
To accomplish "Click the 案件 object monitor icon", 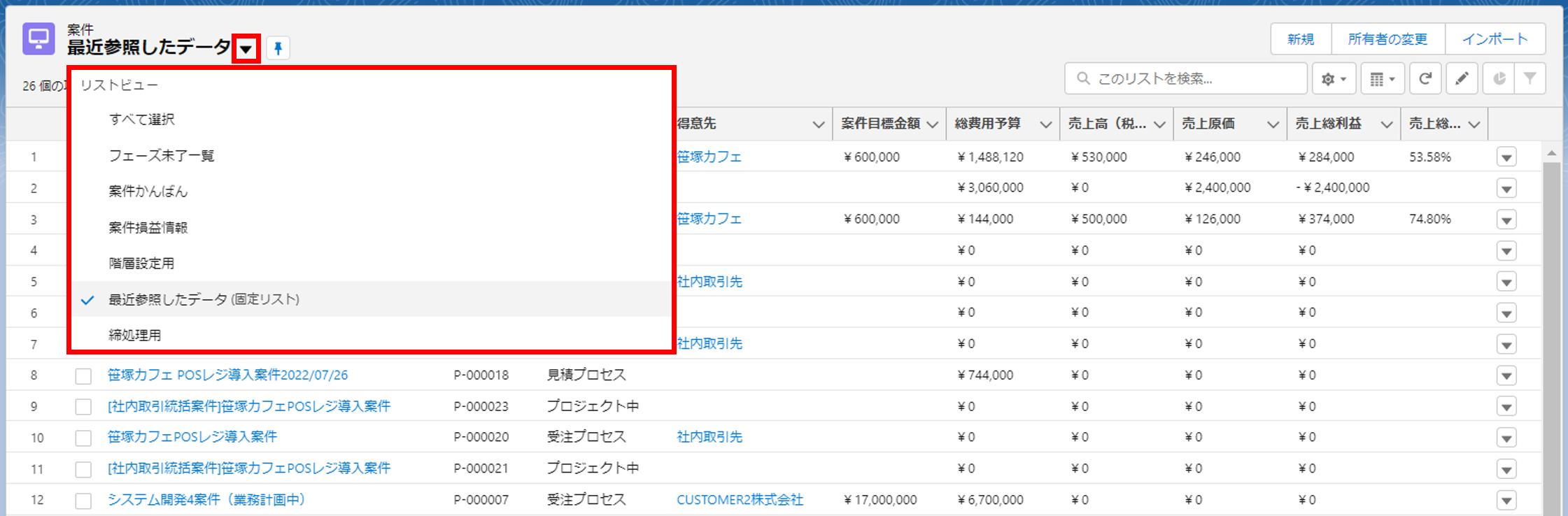I will 38,38.
